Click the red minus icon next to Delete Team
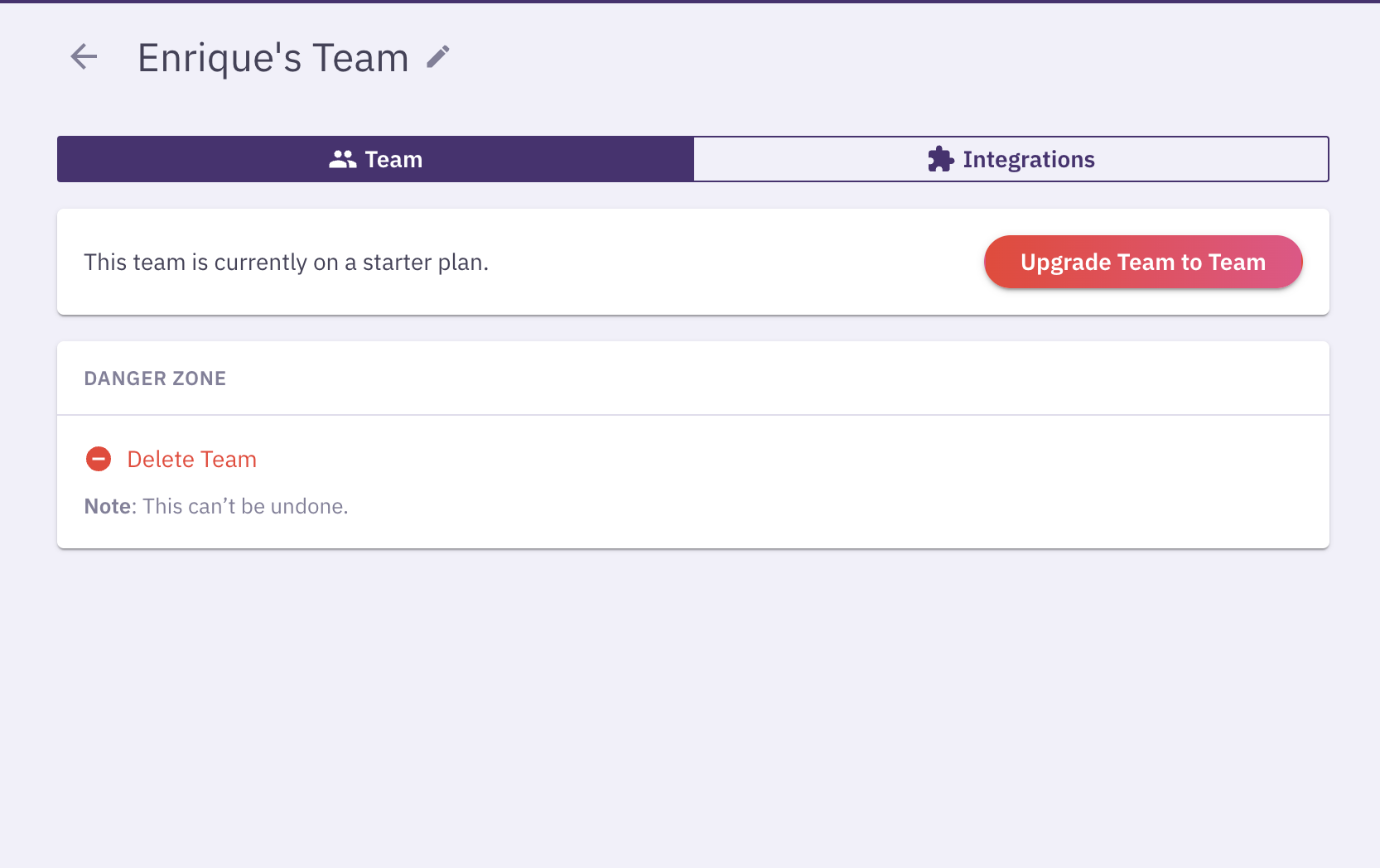 [99, 458]
